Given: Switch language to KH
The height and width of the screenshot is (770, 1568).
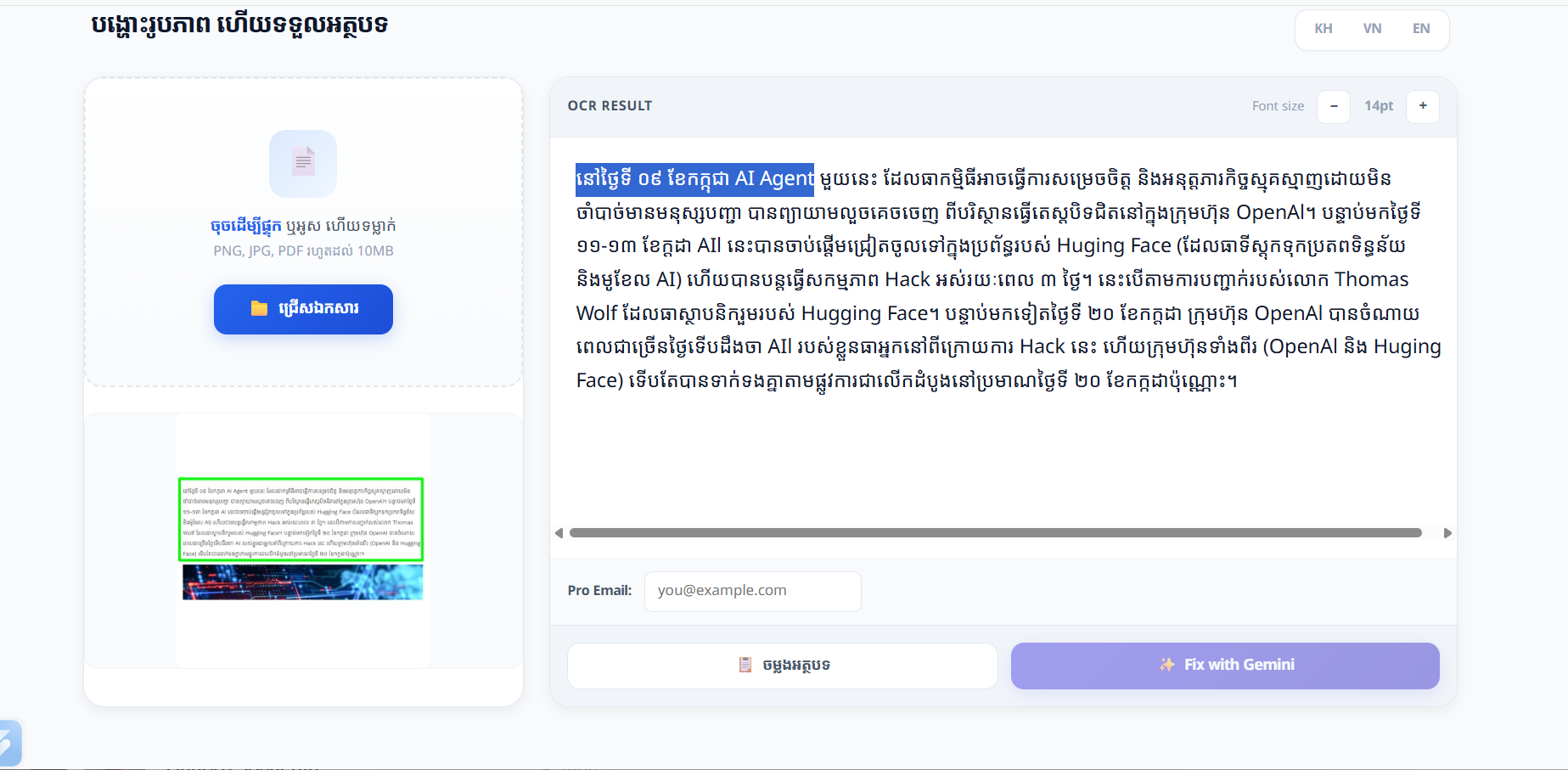Looking at the screenshot, I should point(1324,29).
